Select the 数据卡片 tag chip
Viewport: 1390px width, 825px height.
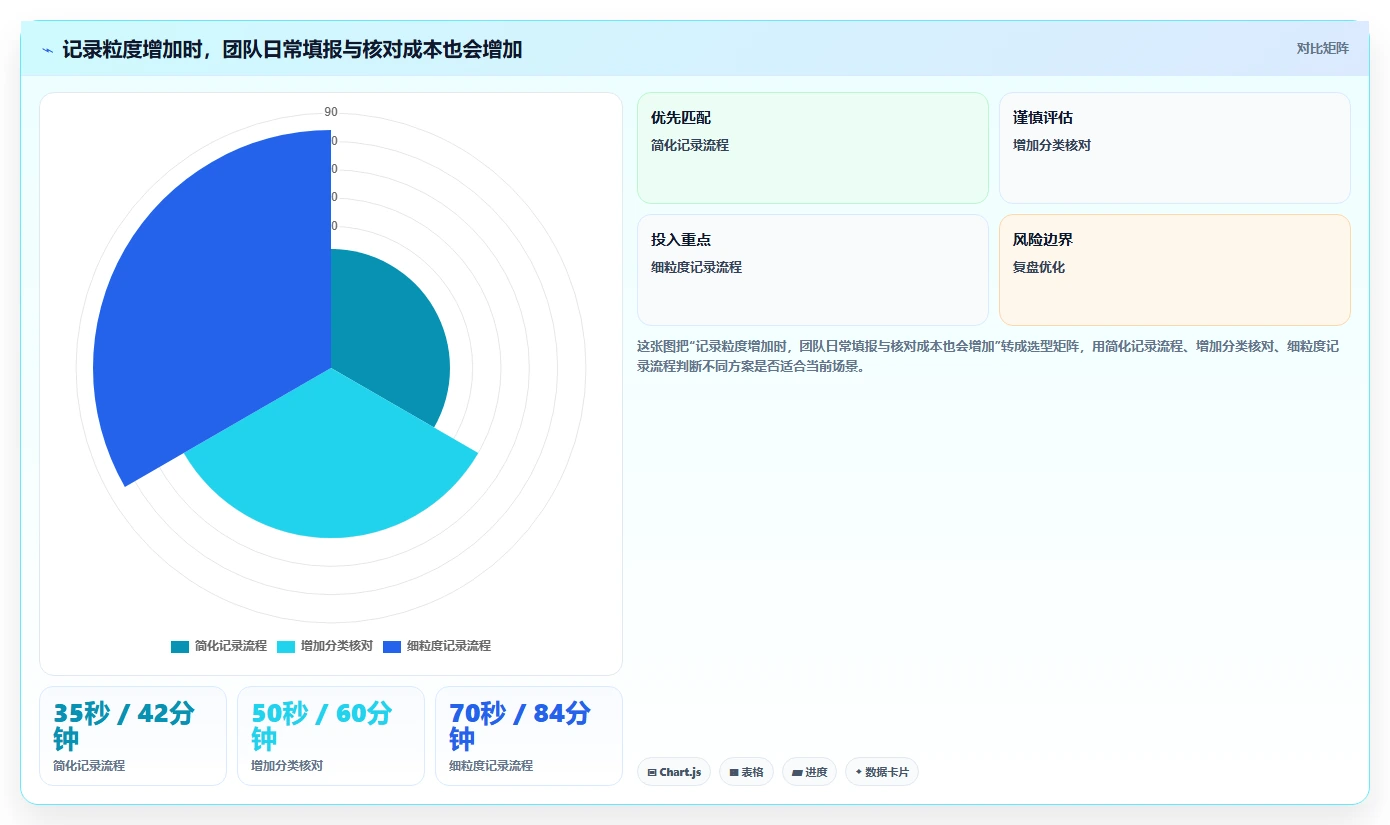(882, 772)
